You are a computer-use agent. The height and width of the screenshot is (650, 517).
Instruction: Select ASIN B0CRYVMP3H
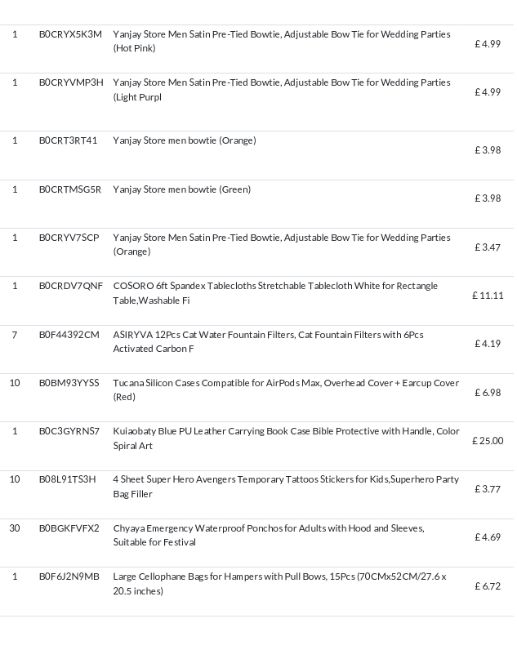coord(71,83)
